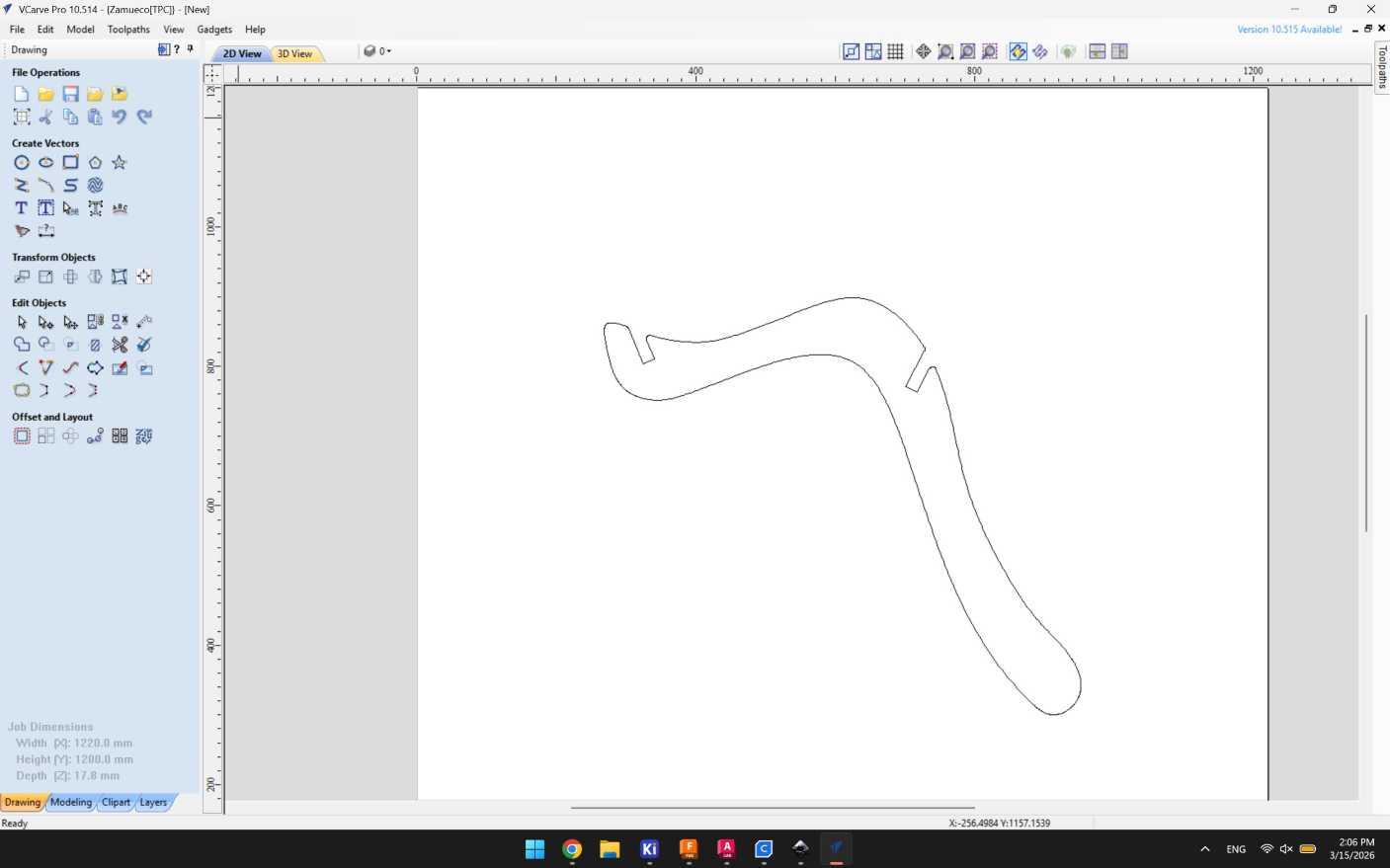1390x868 pixels.
Task: Open KiCad from the taskbar
Action: pos(649,849)
